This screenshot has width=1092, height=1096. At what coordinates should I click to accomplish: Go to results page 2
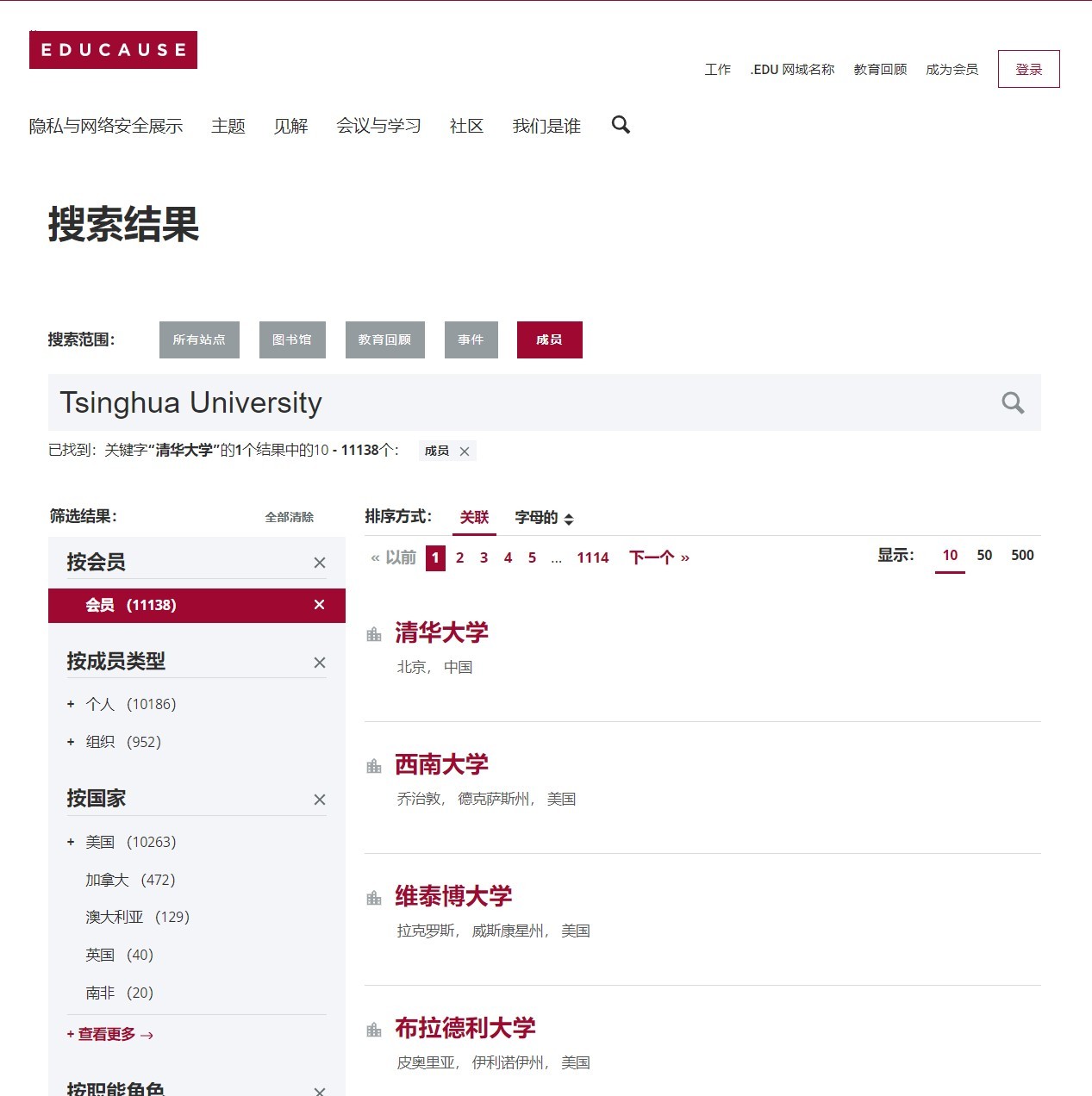[x=460, y=557]
